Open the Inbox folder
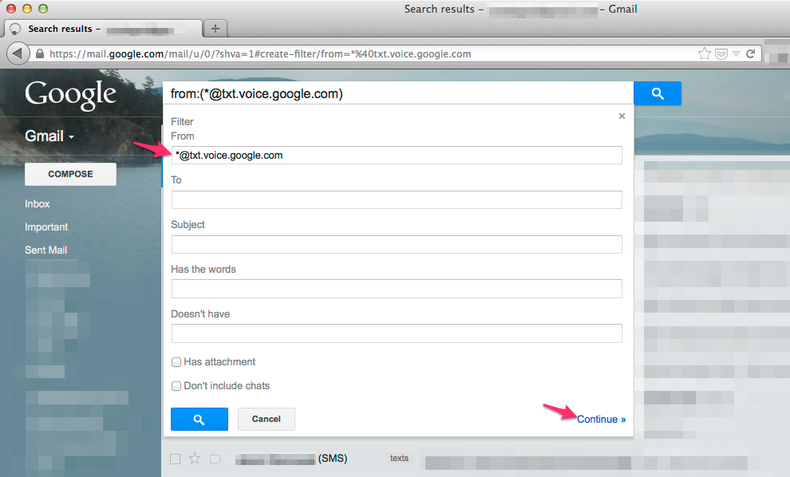Viewport: 790px width, 477px height. tap(37, 204)
